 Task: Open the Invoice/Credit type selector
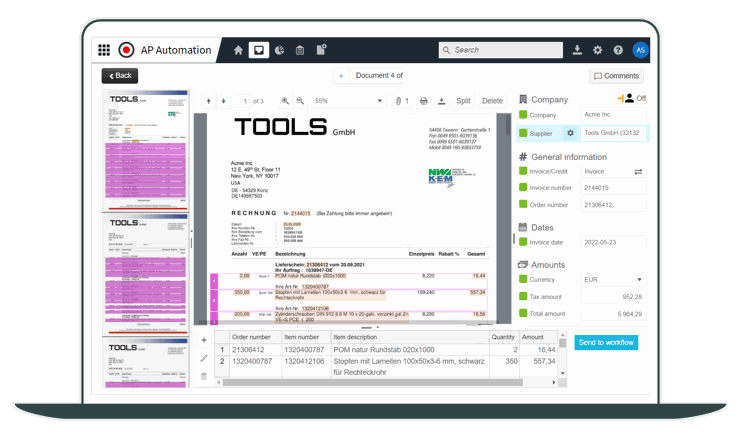click(x=613, y=171)
